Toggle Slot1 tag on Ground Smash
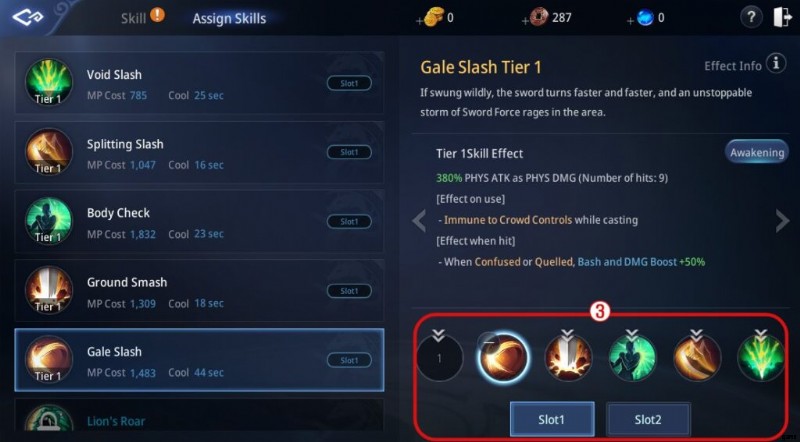The image size is (800, 442). coord(349,291)
